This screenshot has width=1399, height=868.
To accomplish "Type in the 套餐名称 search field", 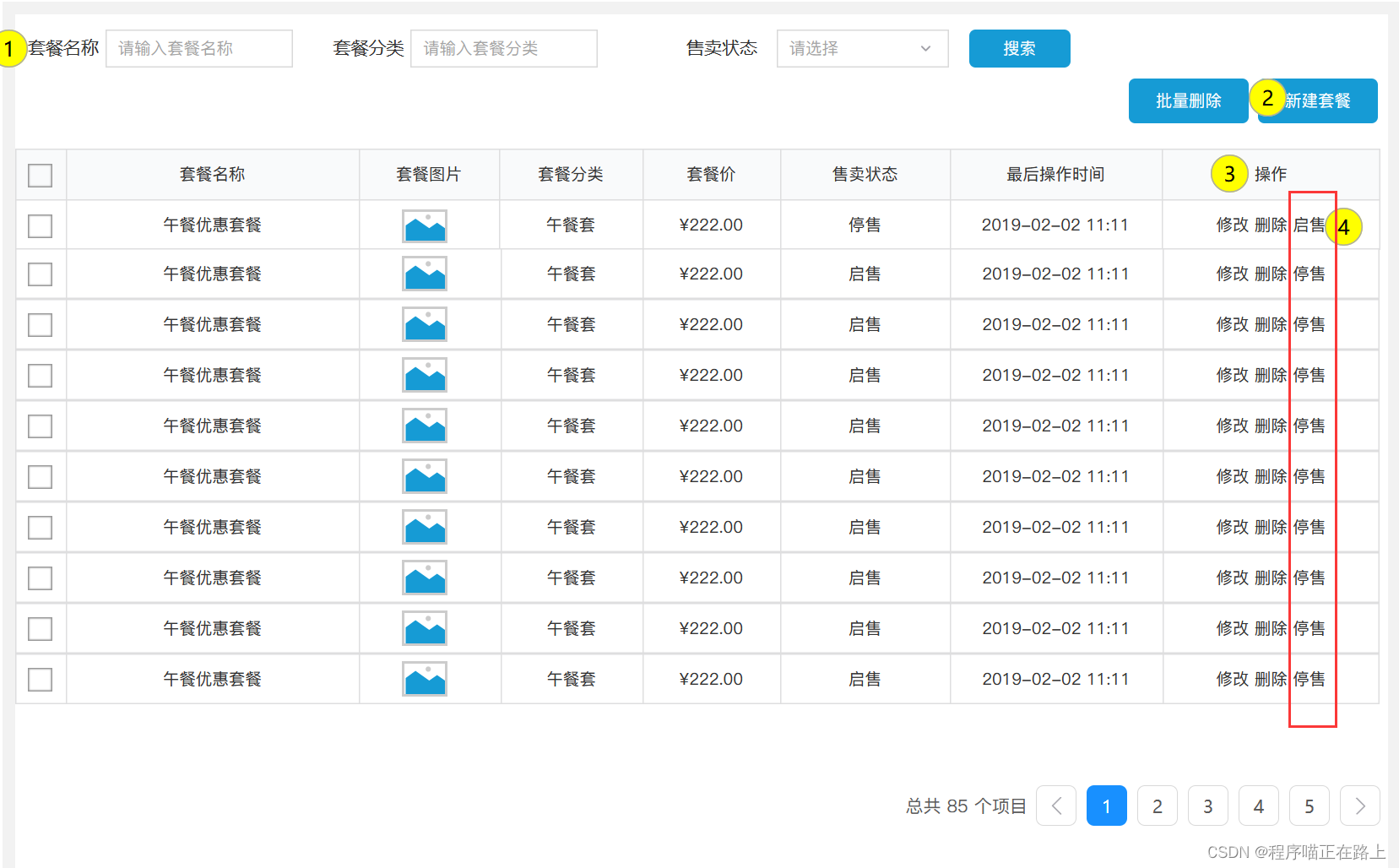I will 199,48.
